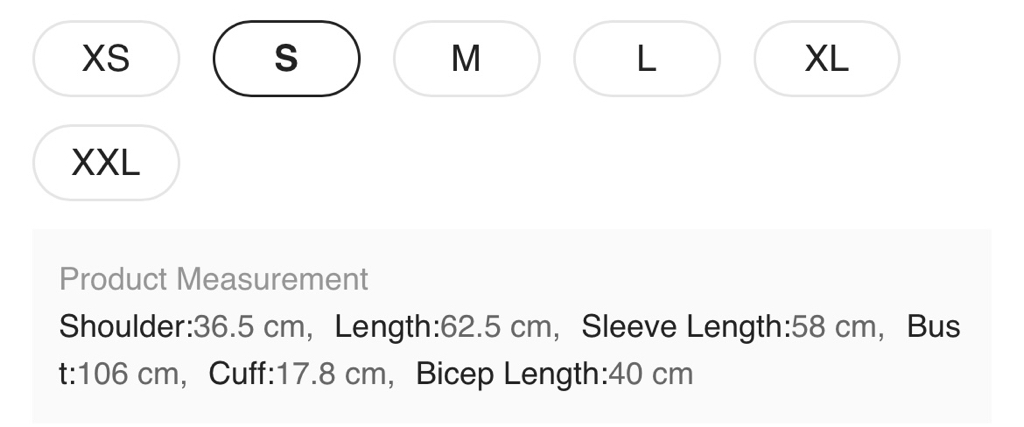Viewport: 1024px width, 427px height.
Task: Click the Bus text ending the first line
Action: pyautogui.click(x=933, y=327)
